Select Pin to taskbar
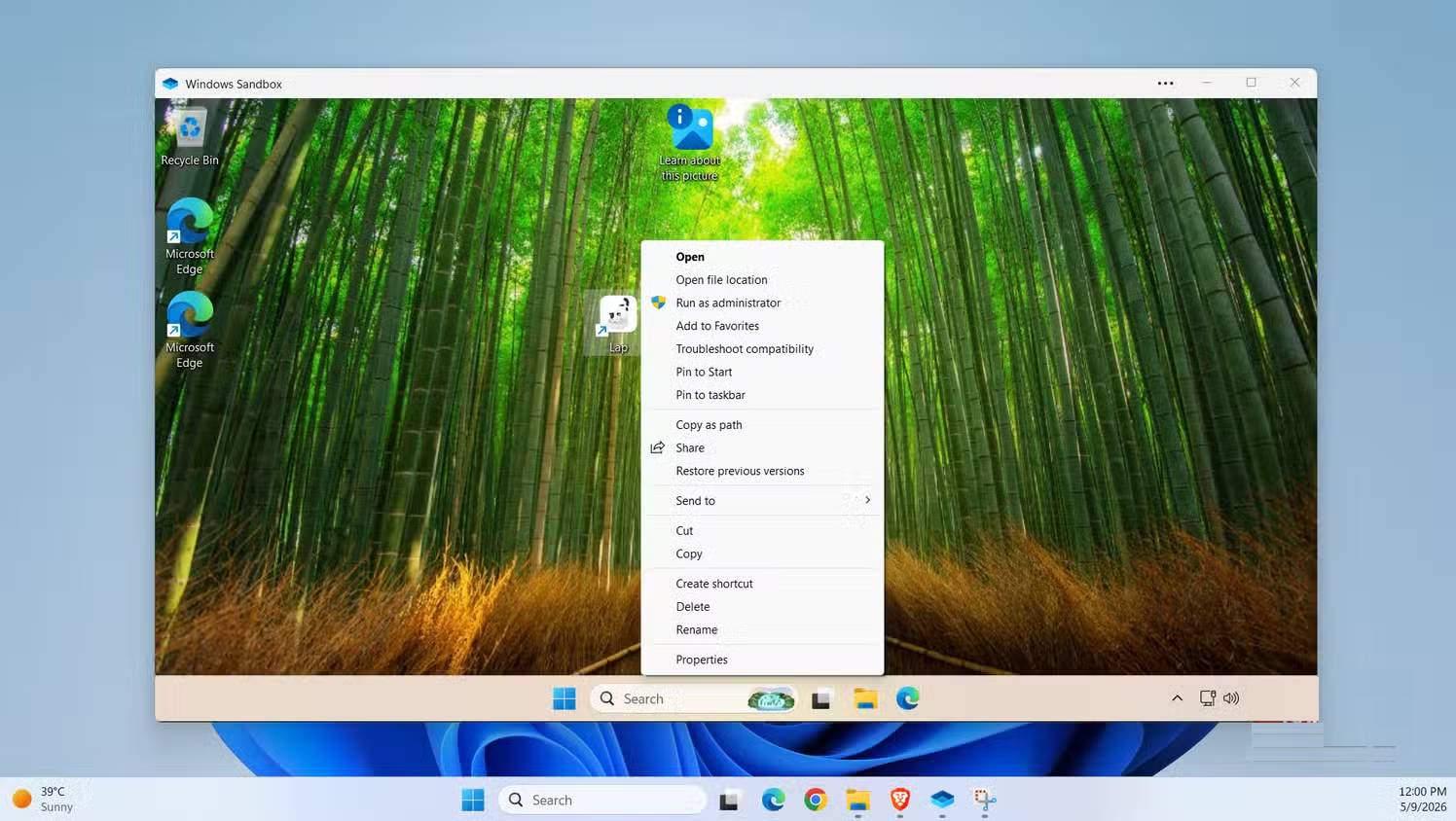The width and height of the screenshot is (1456, 821). [x=762, y=395]
